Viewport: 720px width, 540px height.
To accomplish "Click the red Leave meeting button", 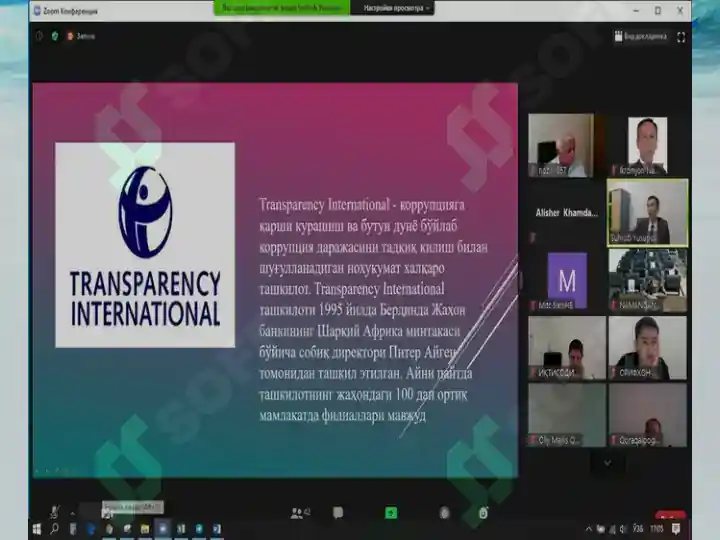I will 671,515.
